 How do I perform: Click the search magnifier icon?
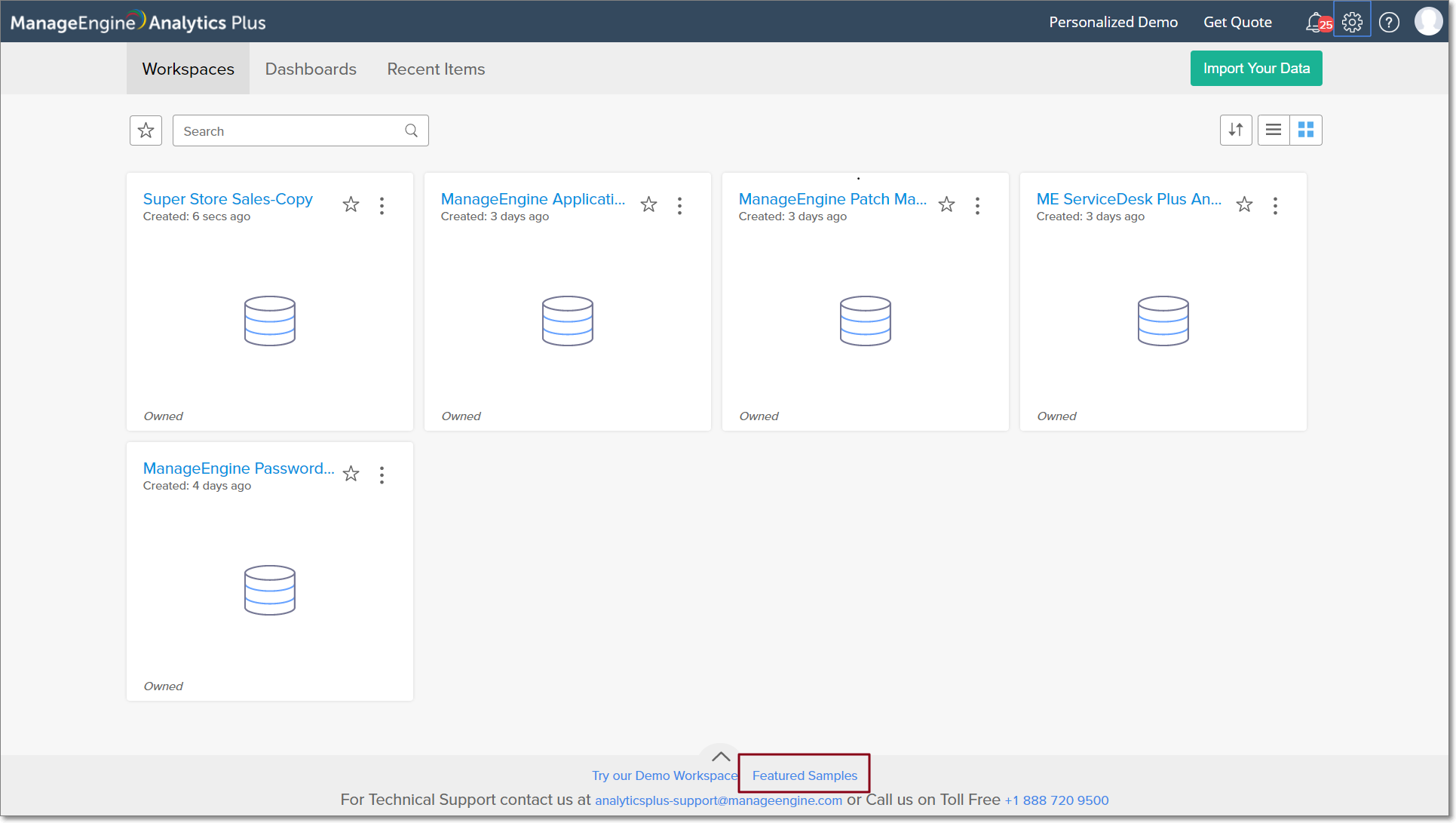(x=411, y=131)
